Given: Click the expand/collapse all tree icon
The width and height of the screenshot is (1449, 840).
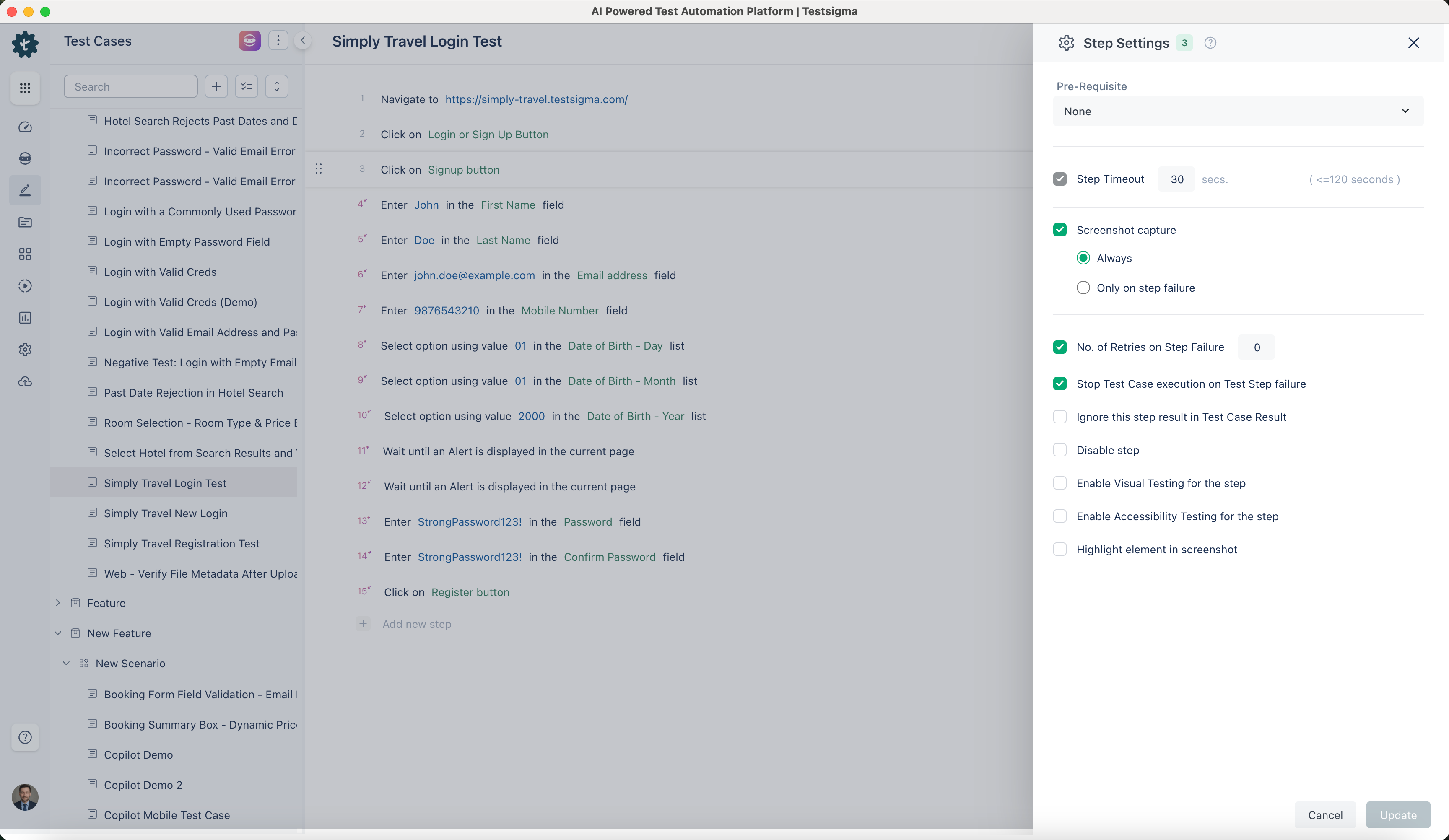Looking at the screenshot, I should point(277,87).
